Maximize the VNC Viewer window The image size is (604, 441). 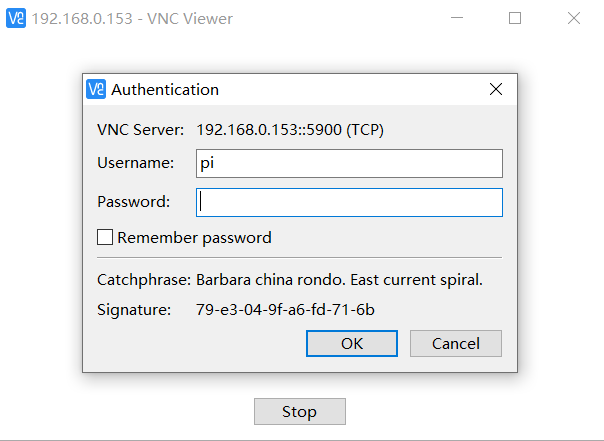[x=515, y=18]
